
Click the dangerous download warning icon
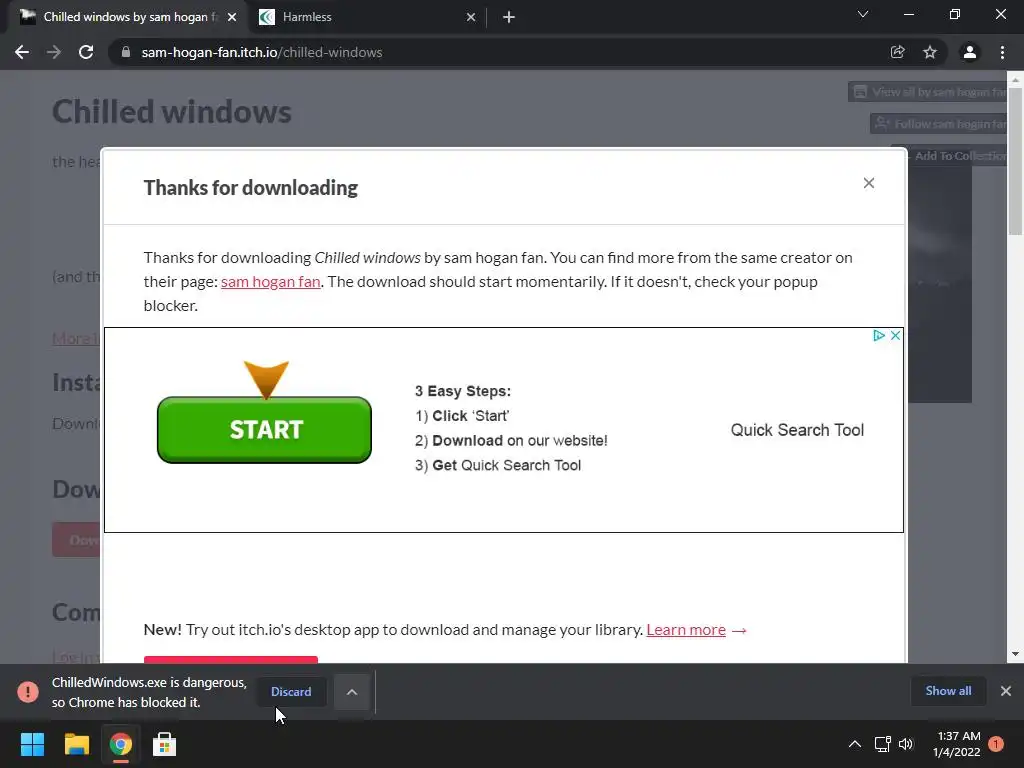point(28,692)
